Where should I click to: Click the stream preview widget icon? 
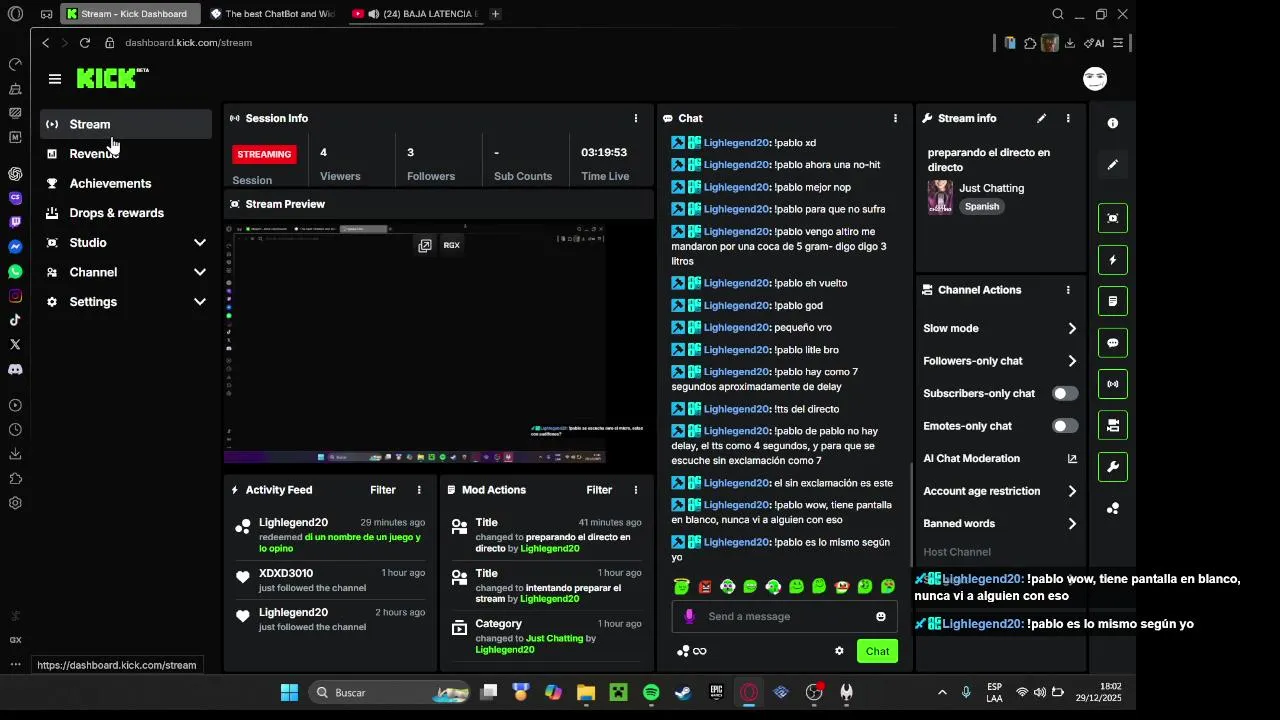coord(1113,218)
